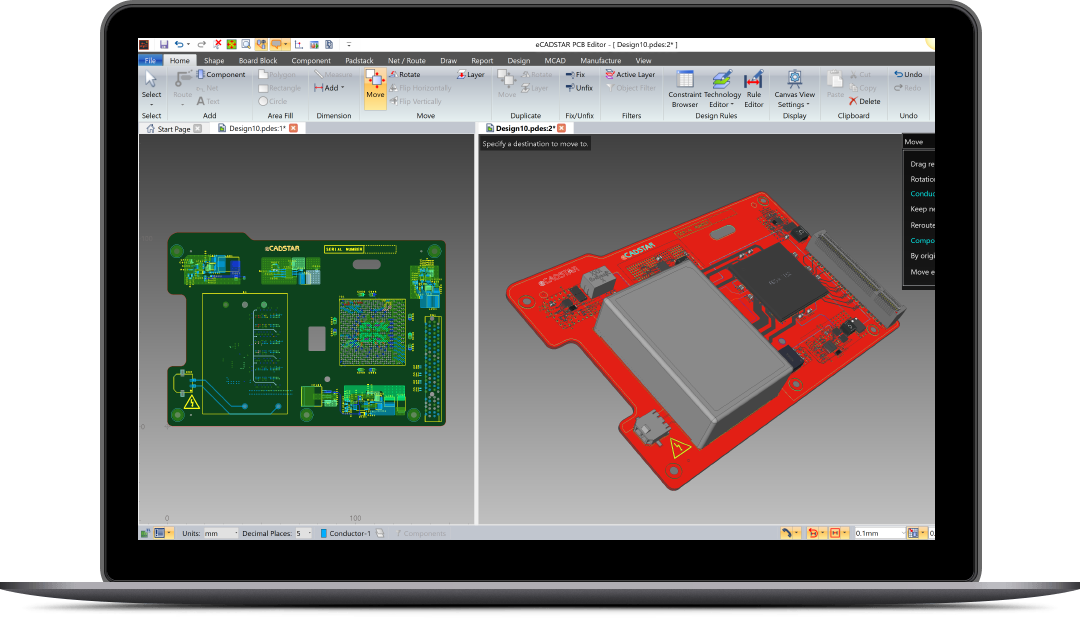Click the 0.1mm grid value field
Image resolution: width=1080 pixels, height=618 pixels.
(879, 533)
